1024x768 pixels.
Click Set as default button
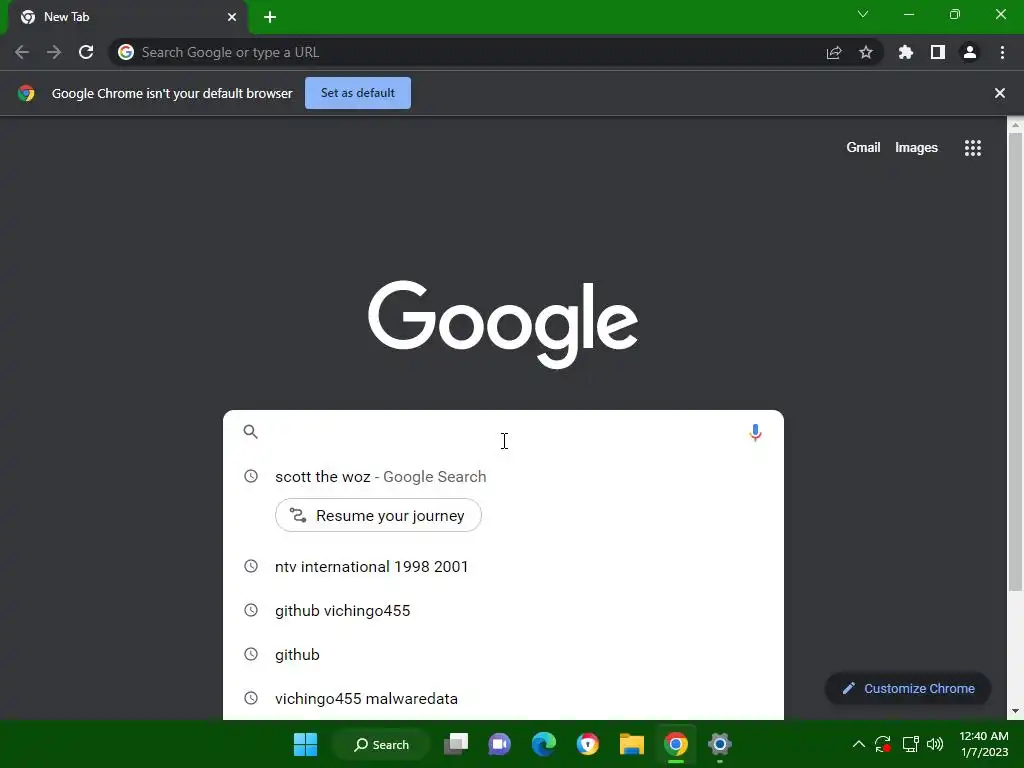point(358,93)
